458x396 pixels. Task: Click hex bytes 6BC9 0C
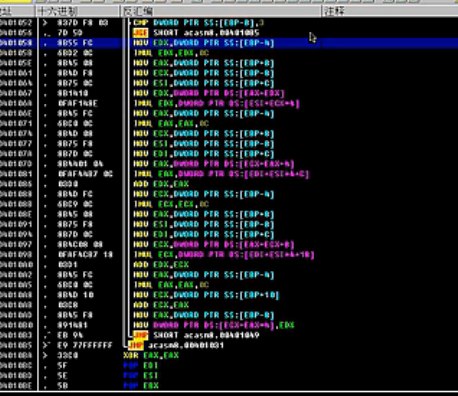(75, 204)
